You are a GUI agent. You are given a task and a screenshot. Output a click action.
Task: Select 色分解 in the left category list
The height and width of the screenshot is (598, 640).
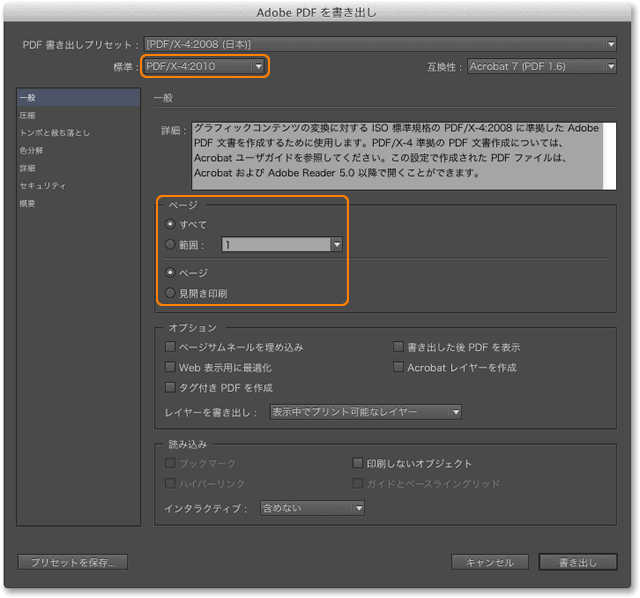pos(32,151)
